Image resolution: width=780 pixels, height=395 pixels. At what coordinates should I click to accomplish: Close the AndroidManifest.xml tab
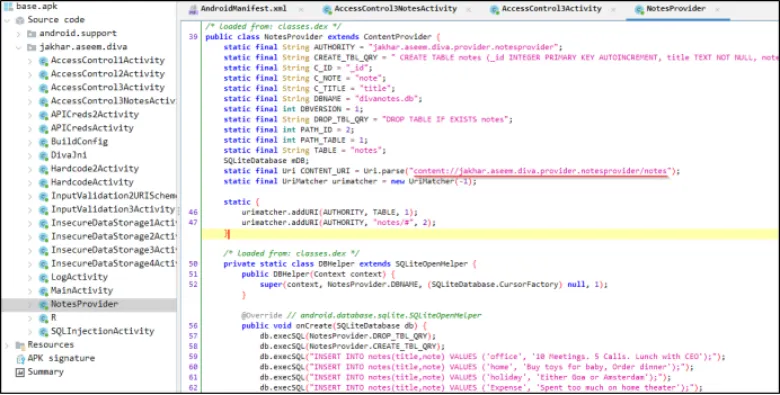(x=301, y=9)
